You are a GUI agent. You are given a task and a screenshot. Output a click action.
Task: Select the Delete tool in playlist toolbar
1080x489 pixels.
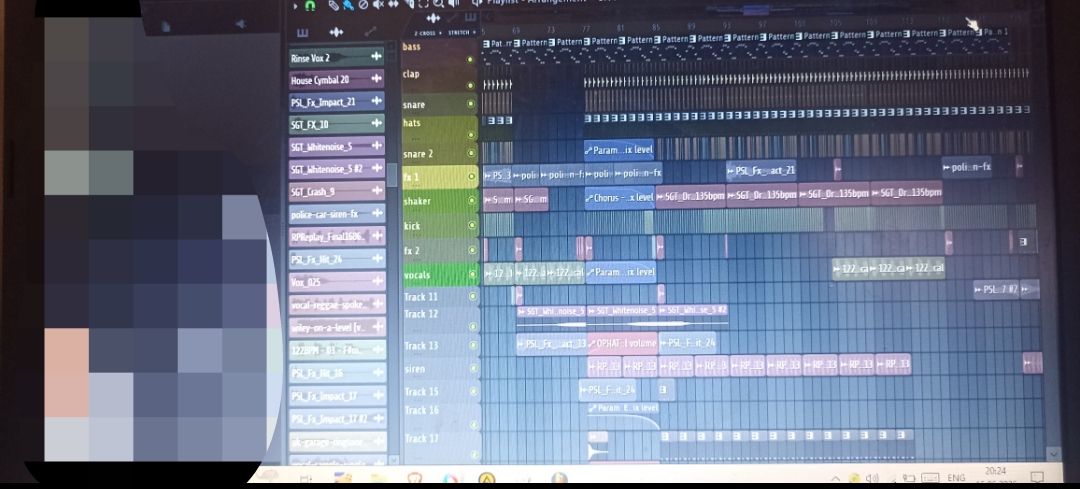click(x=364, y=6)
